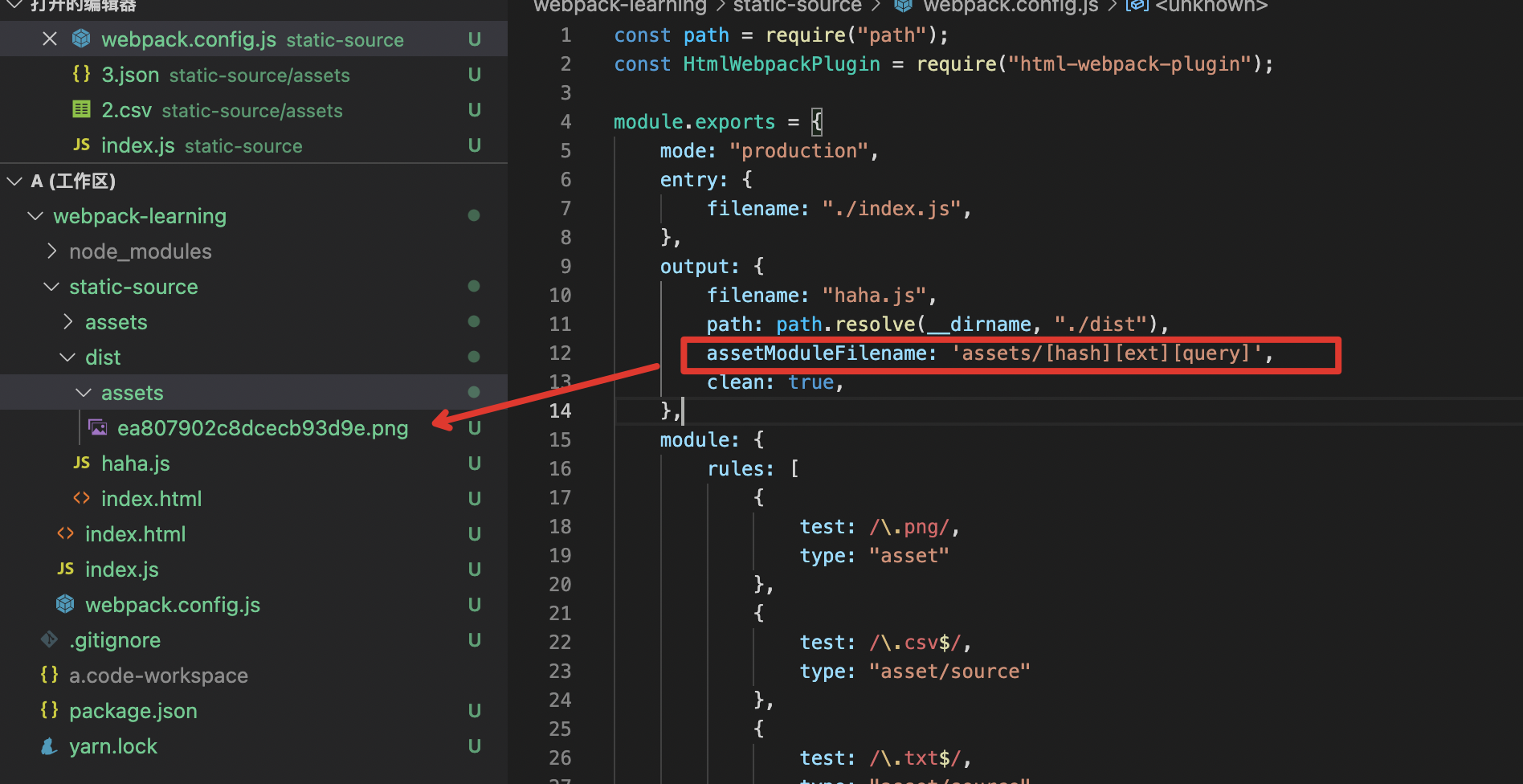Click the webpack icon in the breadcrumb
The height and width of the screenshot is (784, 1523).
point(904,6)
